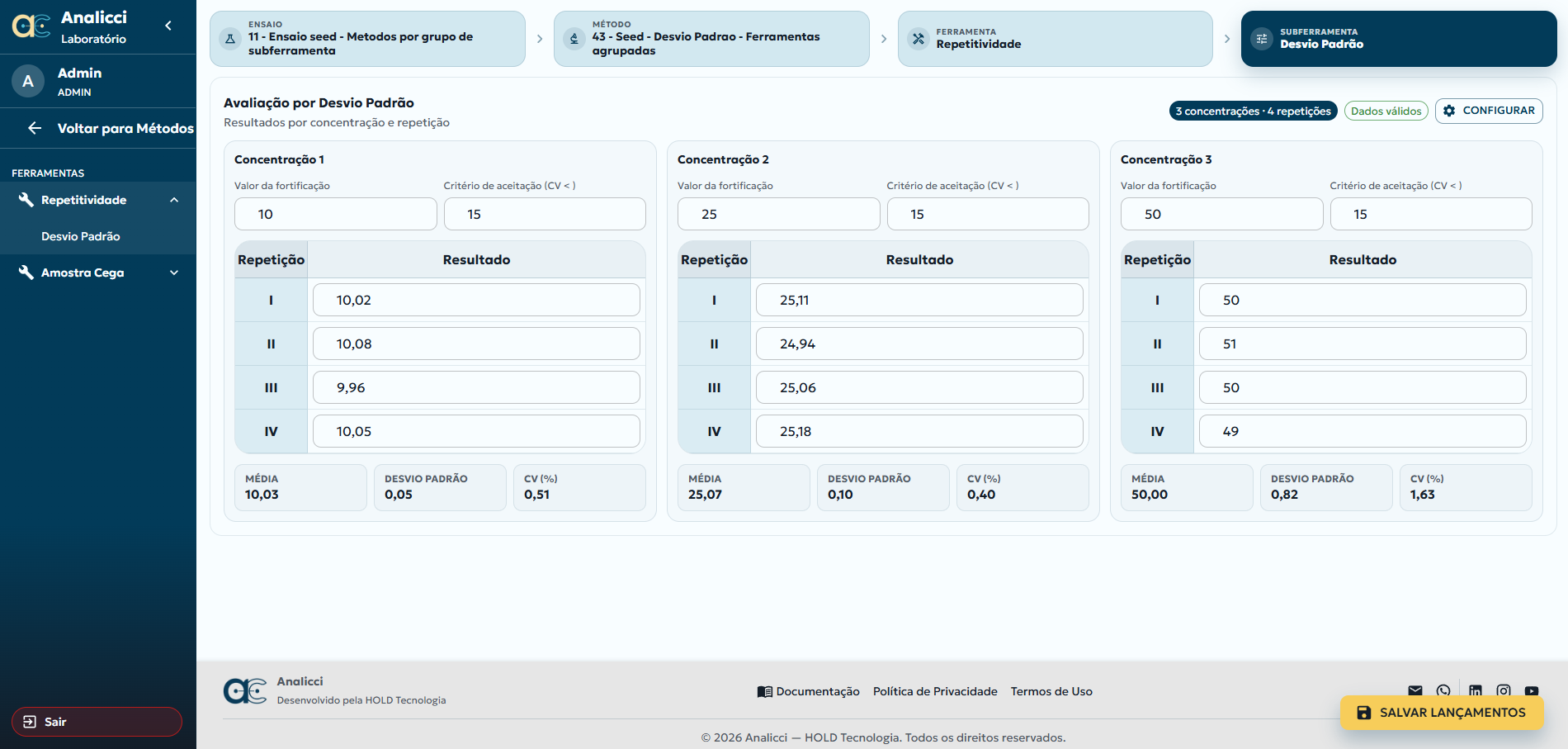Screen dimensions: 1568x749
Task: Click the result field containing 24,94
Action: point(919,344)
